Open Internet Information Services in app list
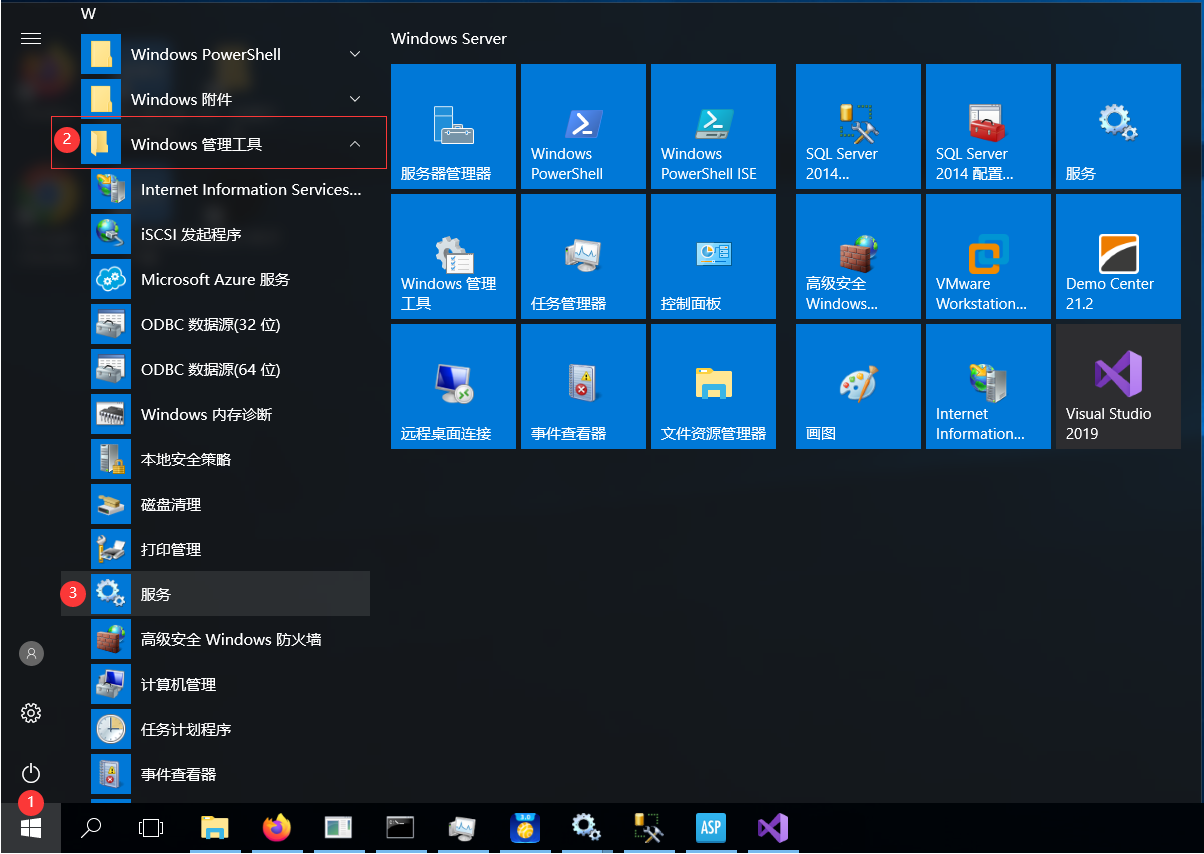 click(226, 189)
